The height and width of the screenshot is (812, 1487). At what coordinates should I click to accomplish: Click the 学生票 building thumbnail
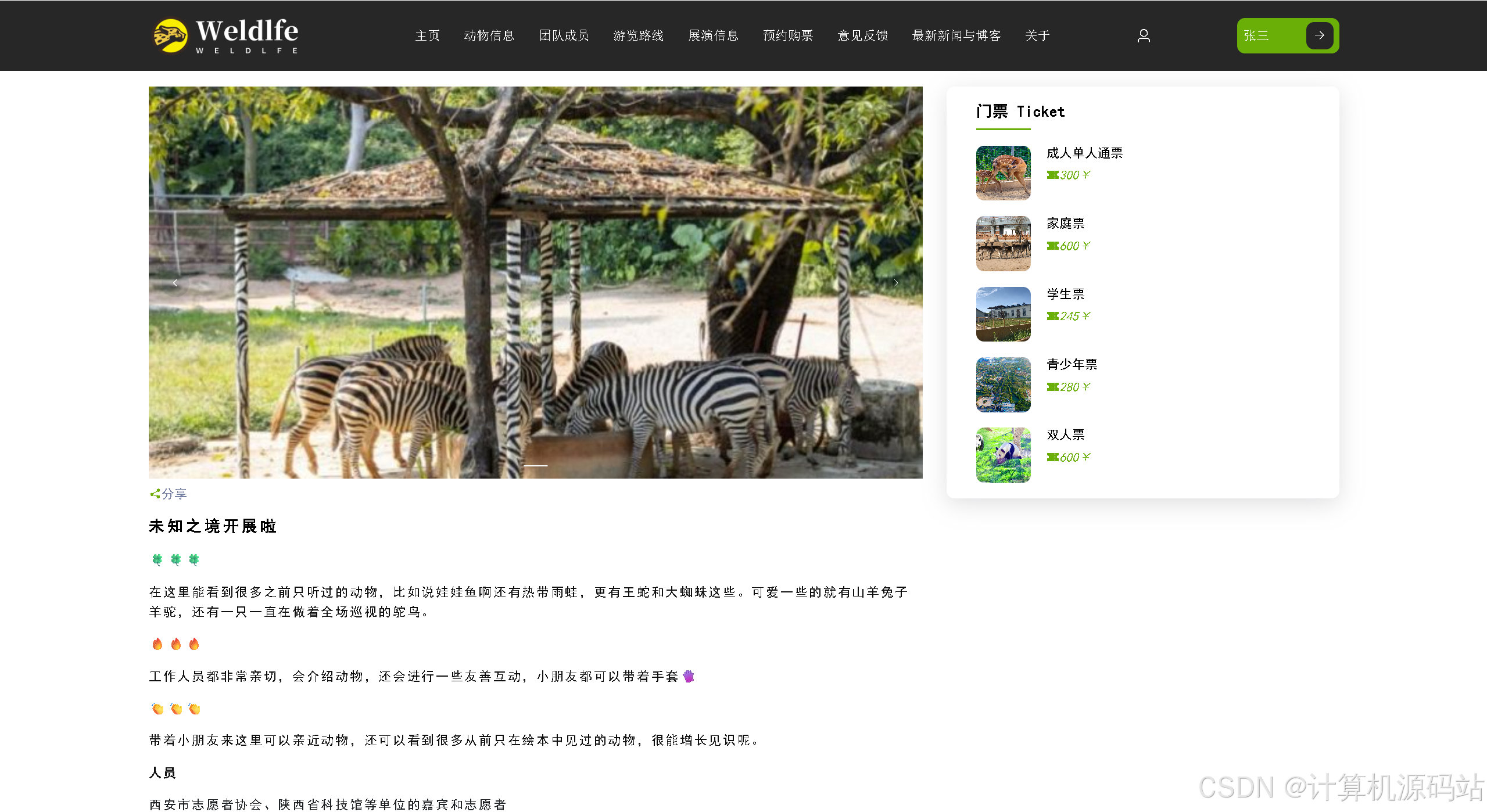click(1003, 314)
